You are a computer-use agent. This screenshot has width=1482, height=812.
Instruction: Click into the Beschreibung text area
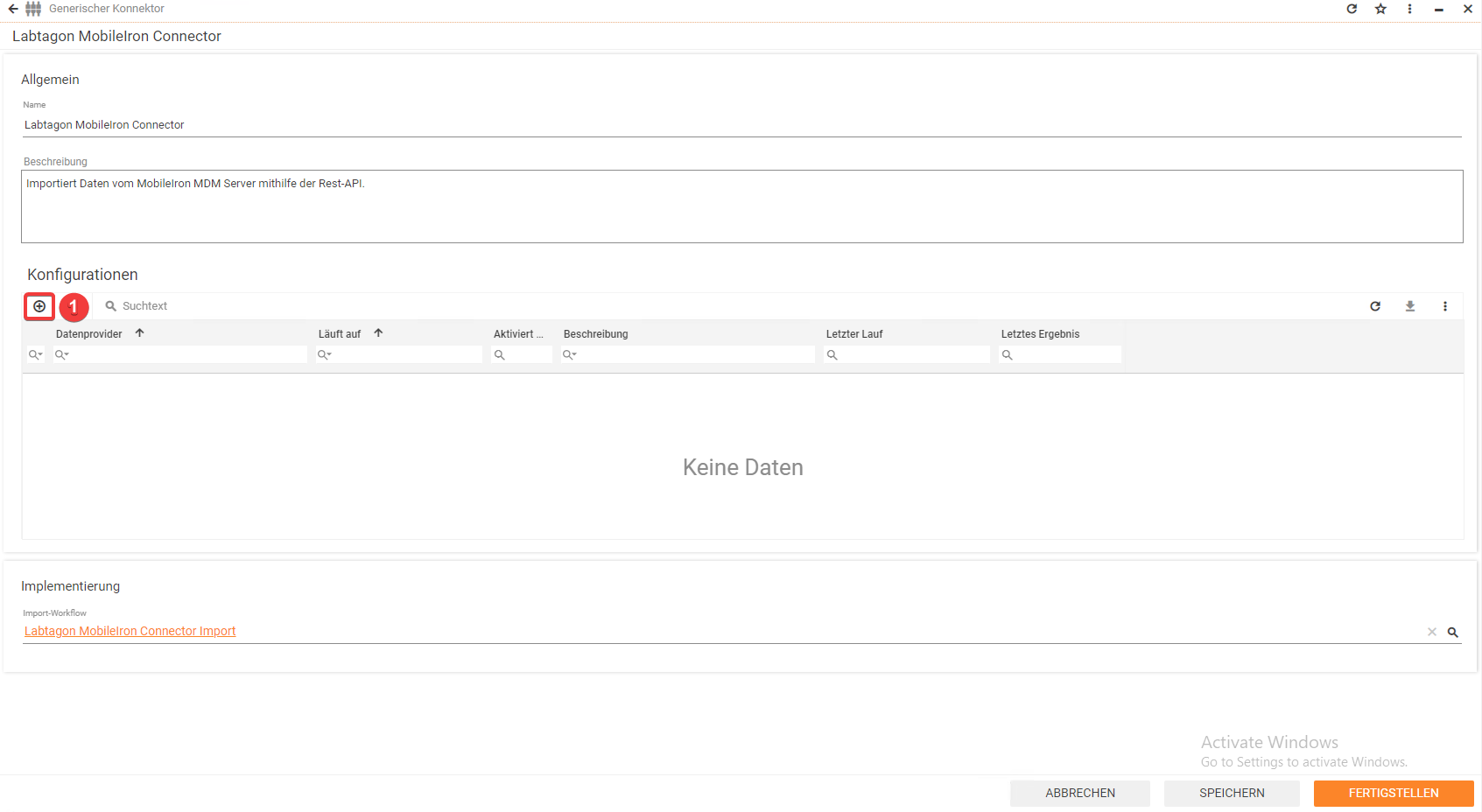coord(742,206)
